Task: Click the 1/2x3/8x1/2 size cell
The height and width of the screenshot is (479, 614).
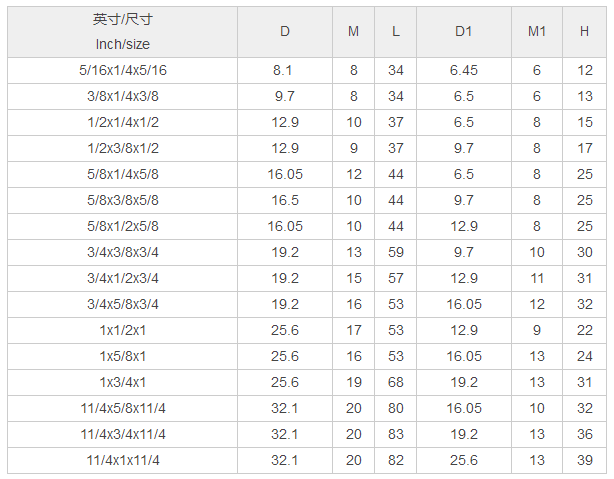Action: [122, 148]
